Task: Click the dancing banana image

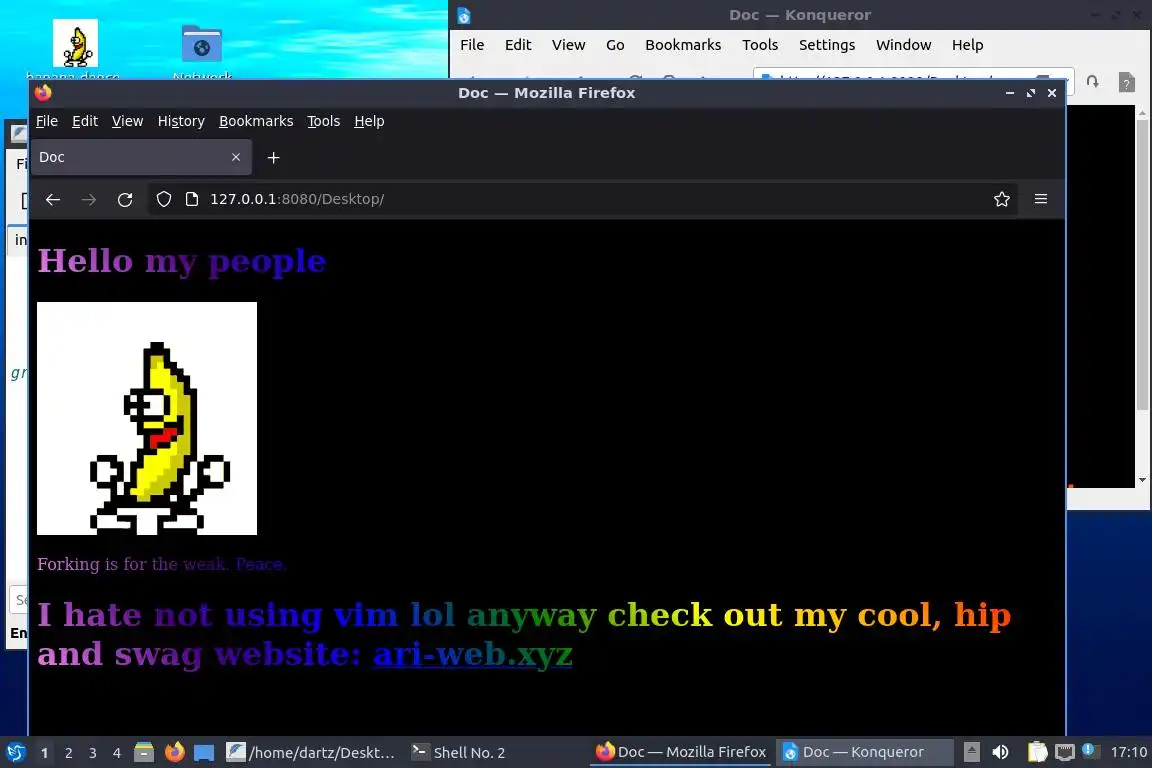Action: click(147, 418)
